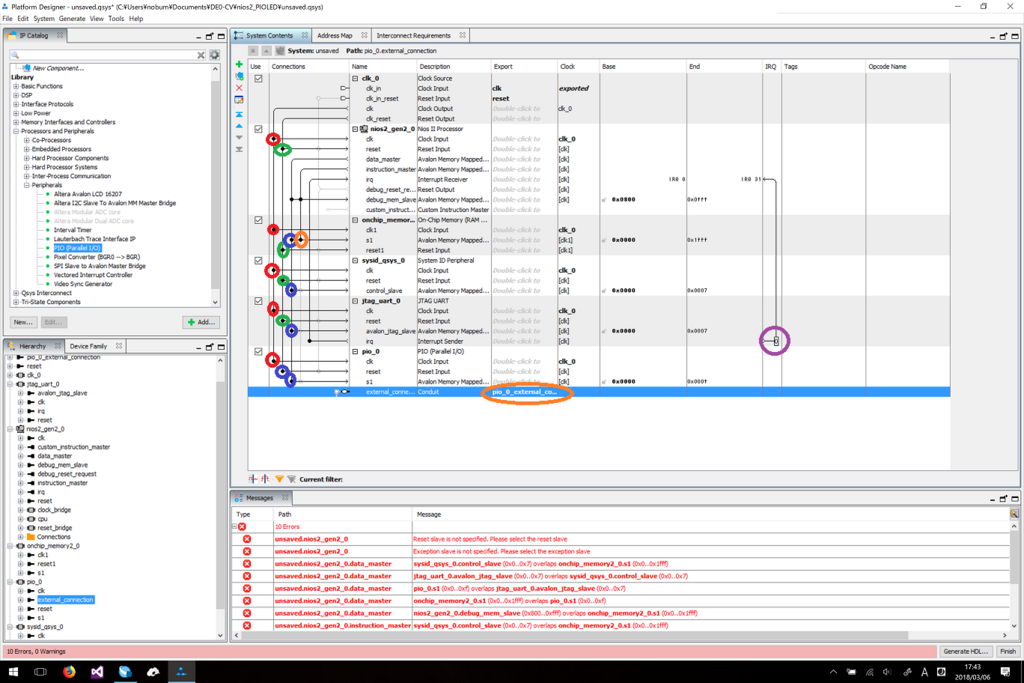This screenshot has width=1024, height=683.
Task: Collapse clk_0 component in System Contents
Action: pos(355,78)
